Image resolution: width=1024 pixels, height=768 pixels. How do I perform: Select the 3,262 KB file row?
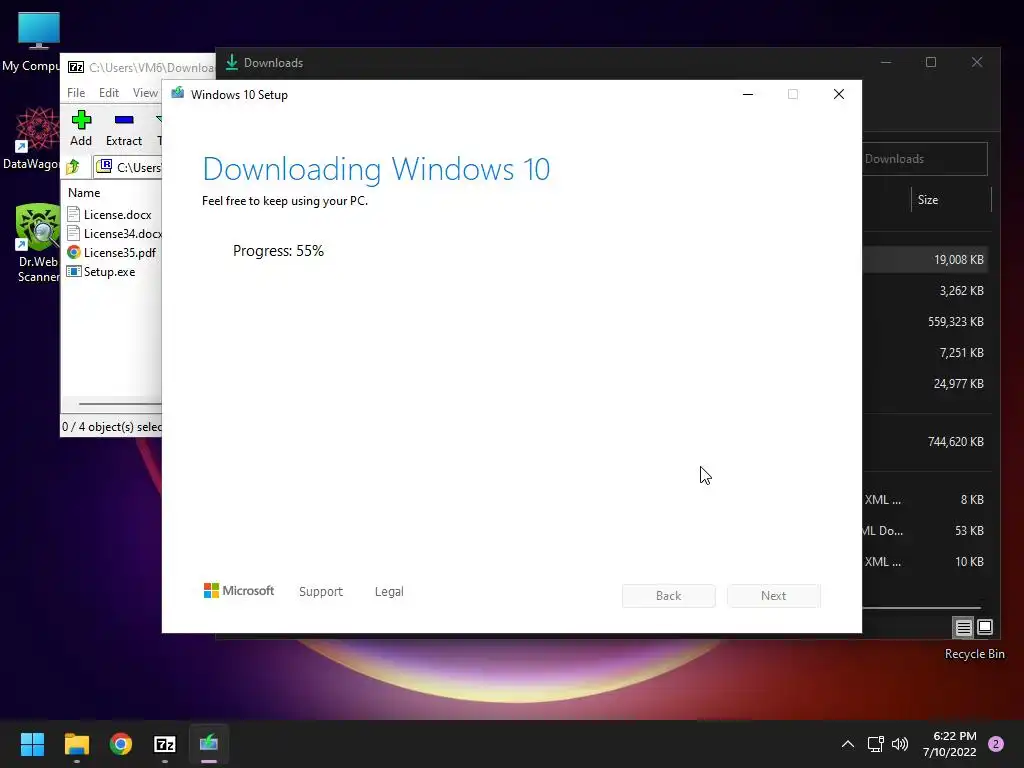[924, 291]
